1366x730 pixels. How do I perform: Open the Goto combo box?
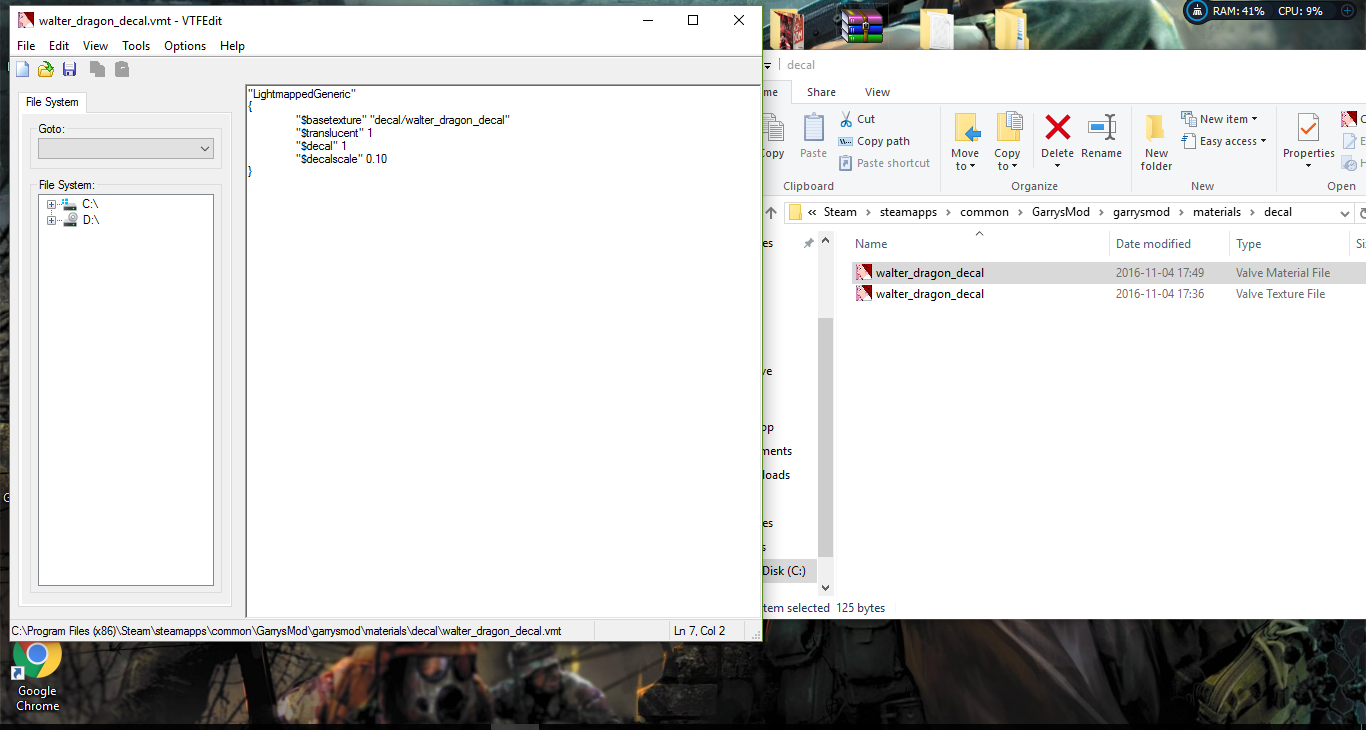click(126, 148)
